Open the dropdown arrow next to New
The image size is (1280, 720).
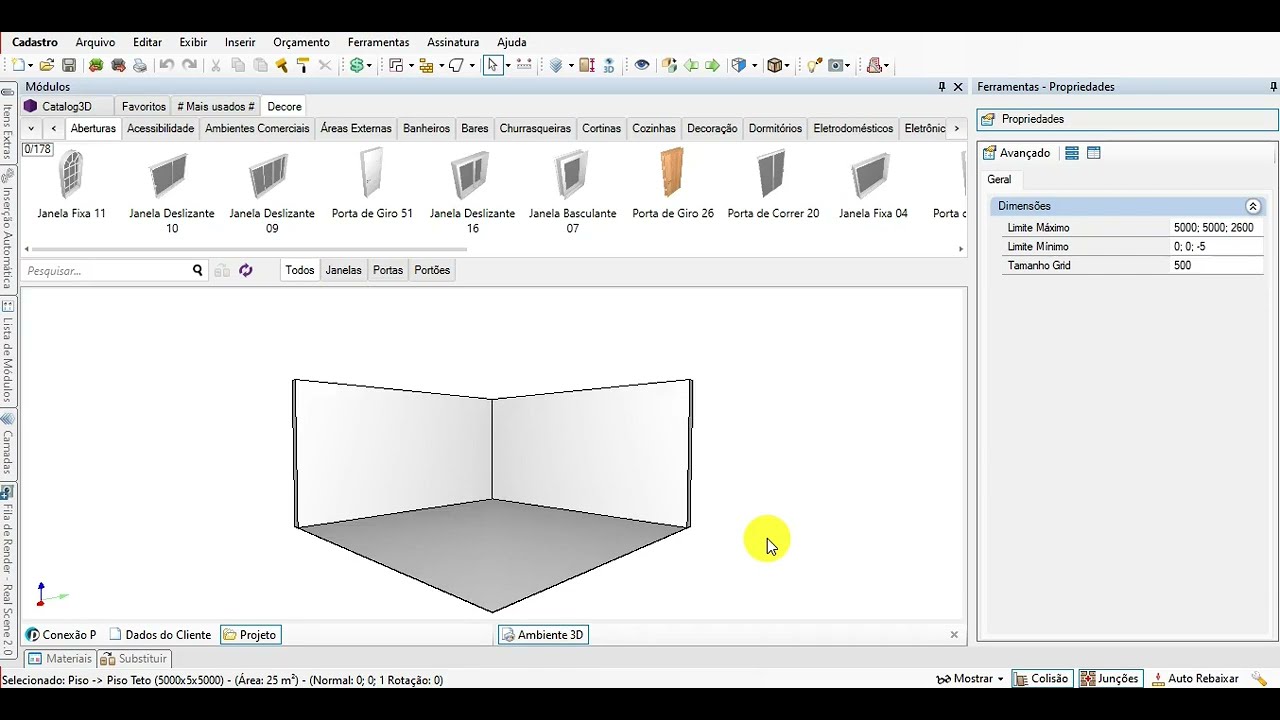click(x=30, y=65)
